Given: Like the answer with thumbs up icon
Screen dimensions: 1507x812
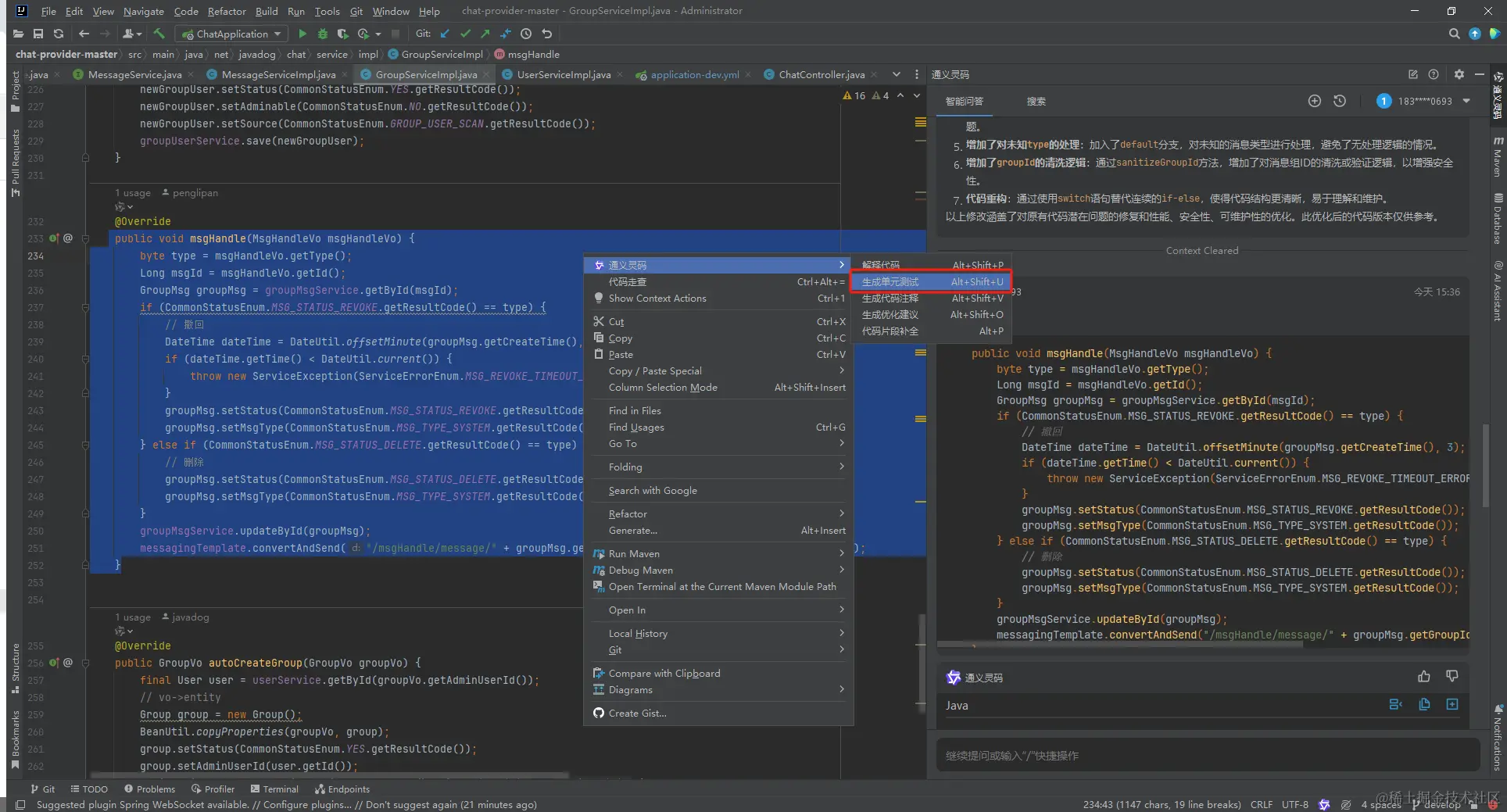Looking at the screenshot, I should (1424, 677).
